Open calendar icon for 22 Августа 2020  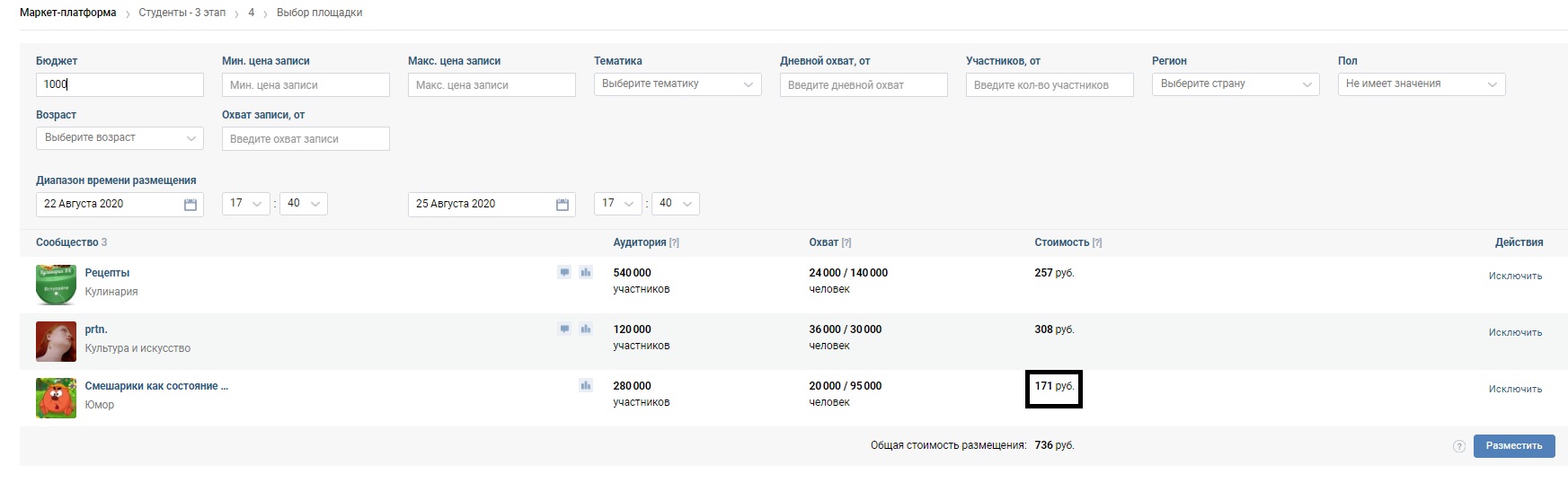click(190, 205)
